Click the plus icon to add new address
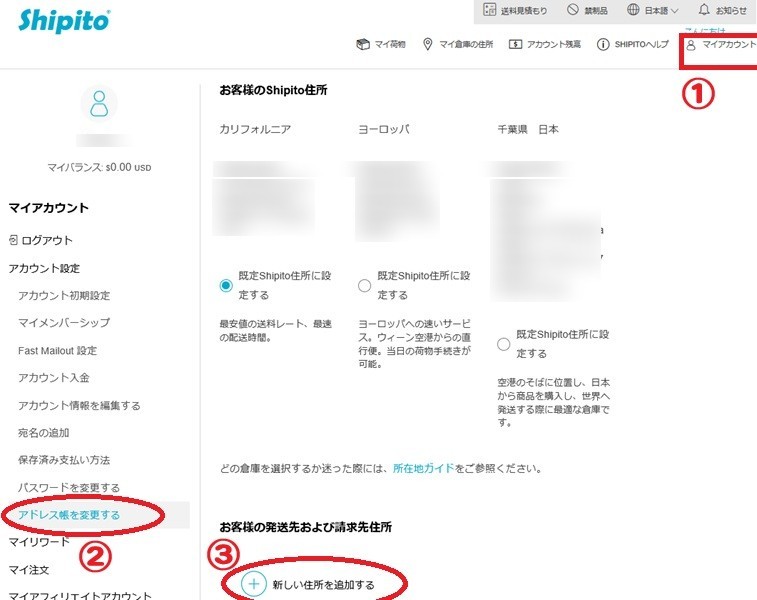 255,583
